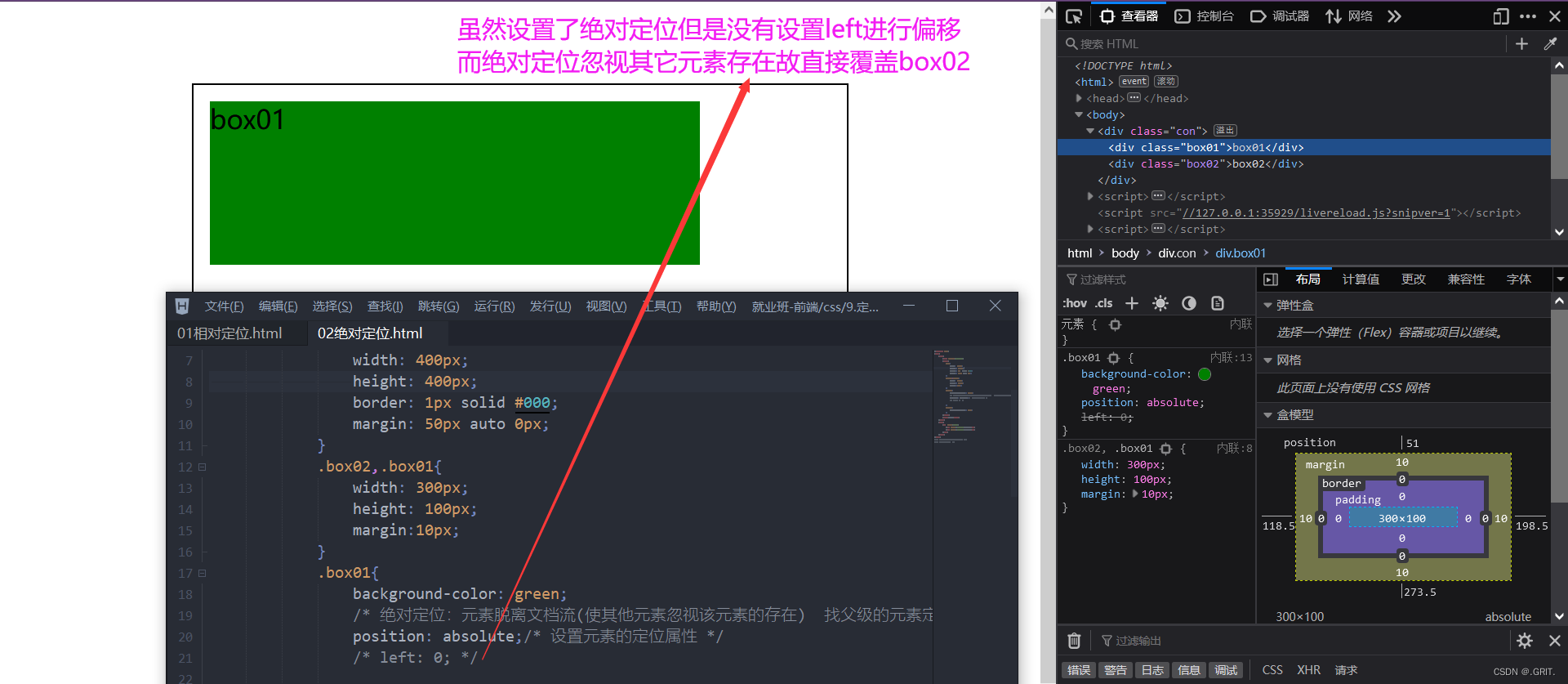
Task: Toggle dark color scheme simulation
Action: tap(1189, 303)
